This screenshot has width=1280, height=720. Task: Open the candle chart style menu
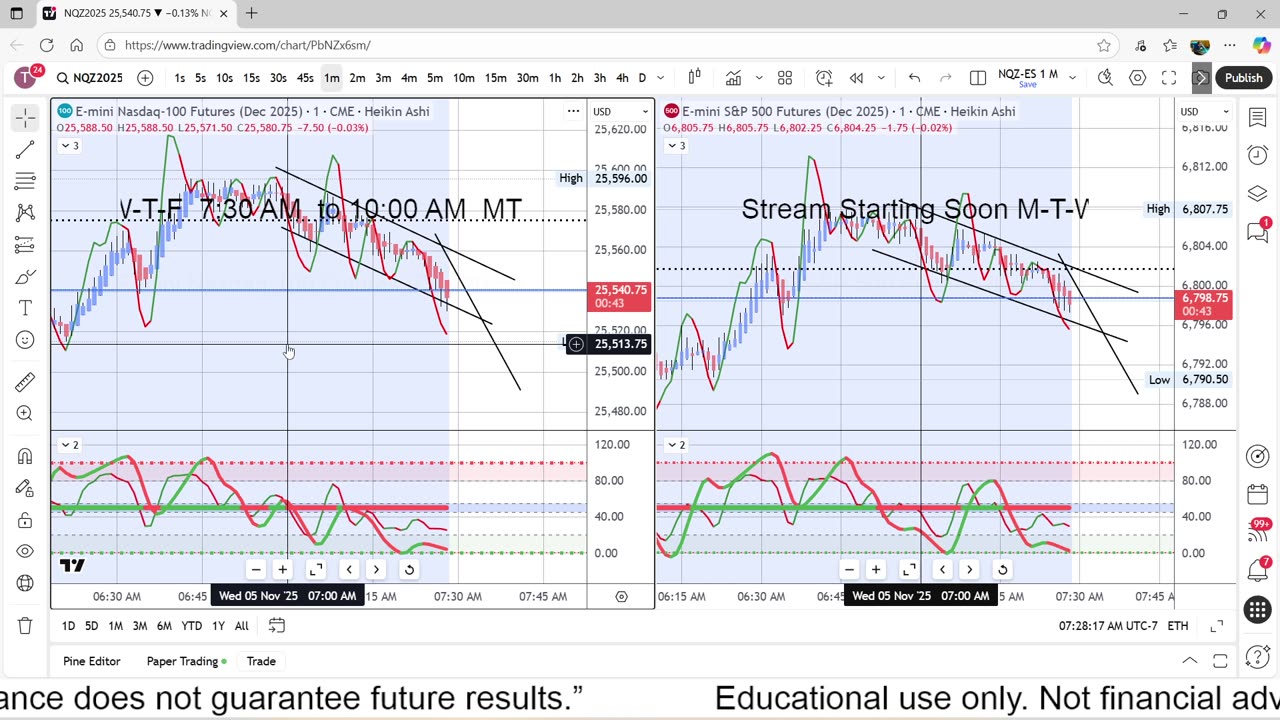point(694,78)
